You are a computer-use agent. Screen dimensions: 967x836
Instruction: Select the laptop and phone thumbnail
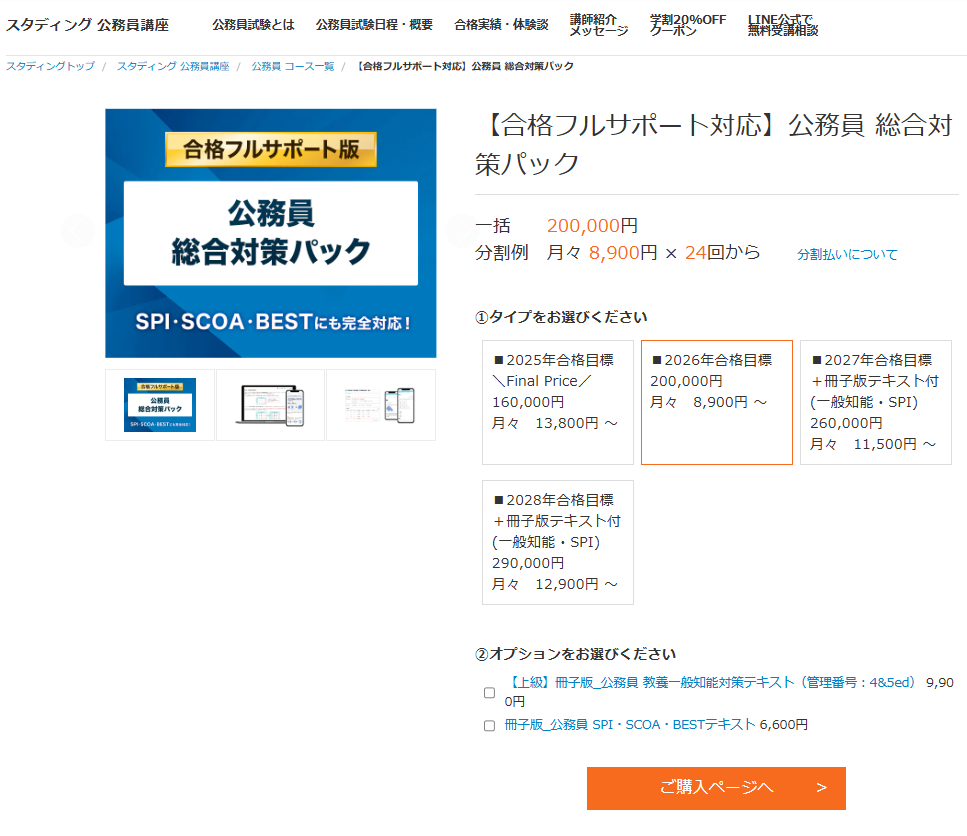click(x=270, y=405)
